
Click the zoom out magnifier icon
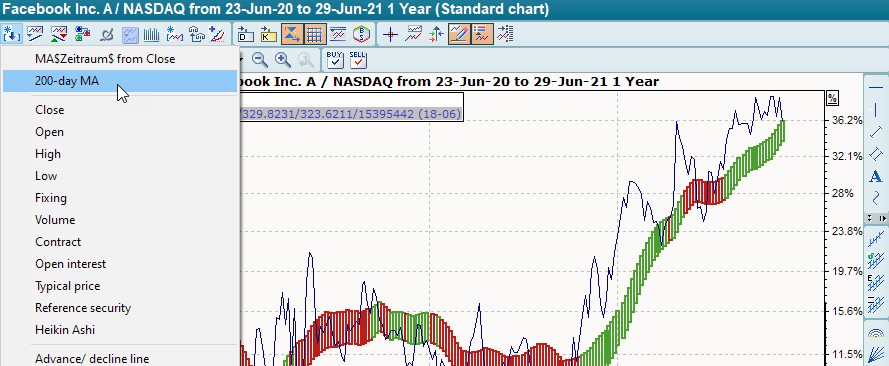coord(260,59)
